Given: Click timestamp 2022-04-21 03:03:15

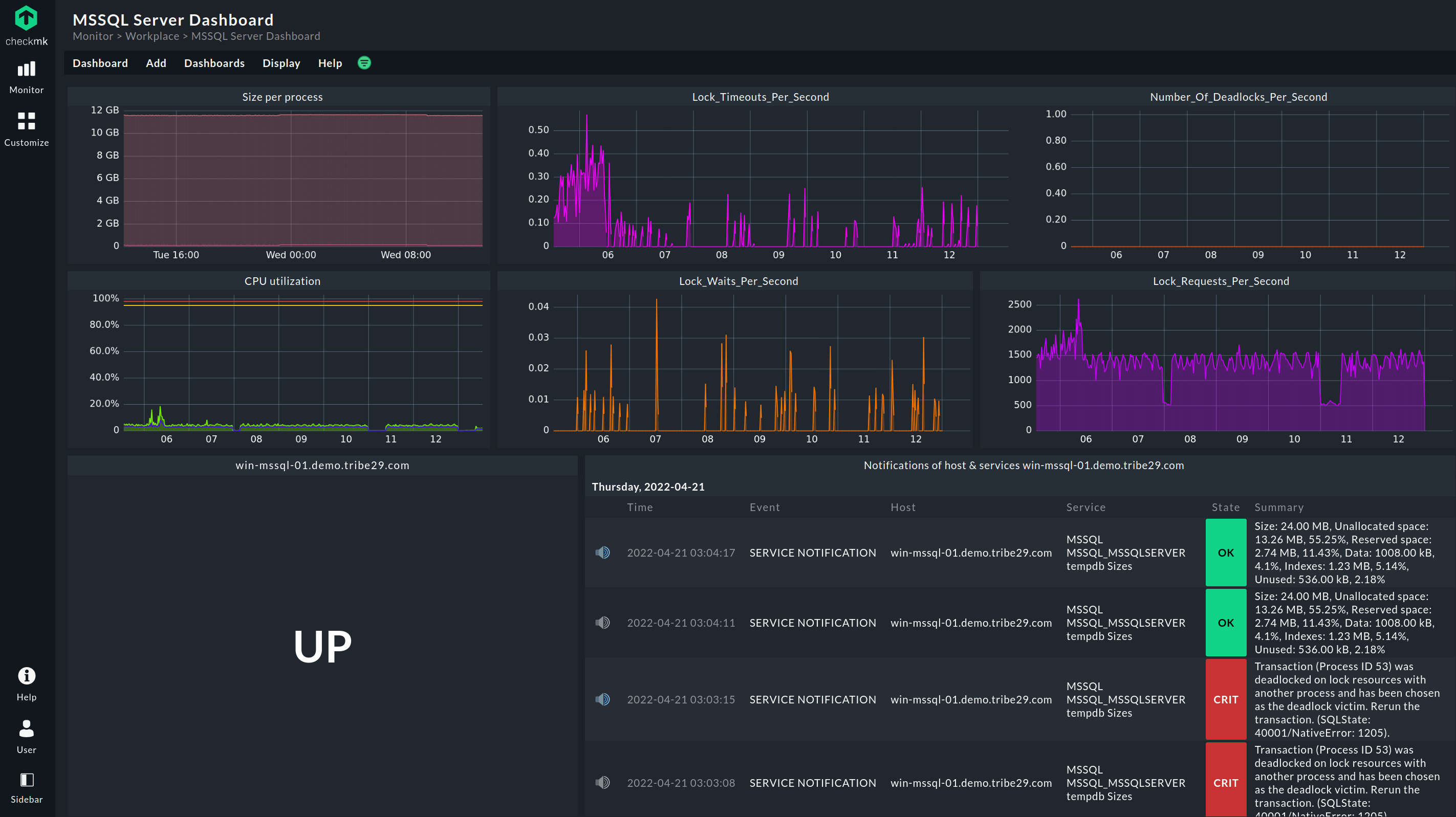Looking at the screenshot, I should pyautogui.click(x=681, y=699).
